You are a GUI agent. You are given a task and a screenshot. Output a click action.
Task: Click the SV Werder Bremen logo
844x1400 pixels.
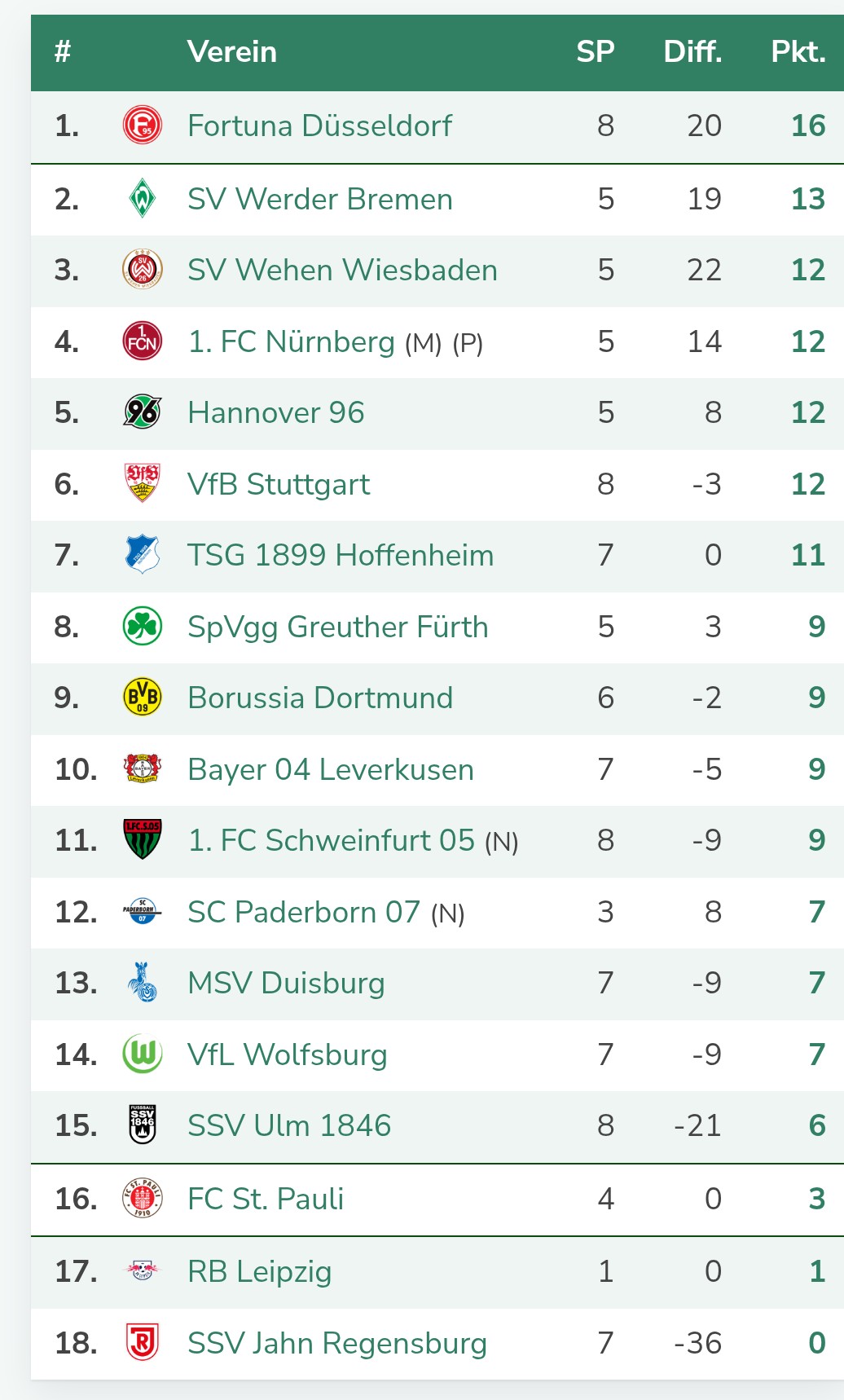click(x=142, y=198)
